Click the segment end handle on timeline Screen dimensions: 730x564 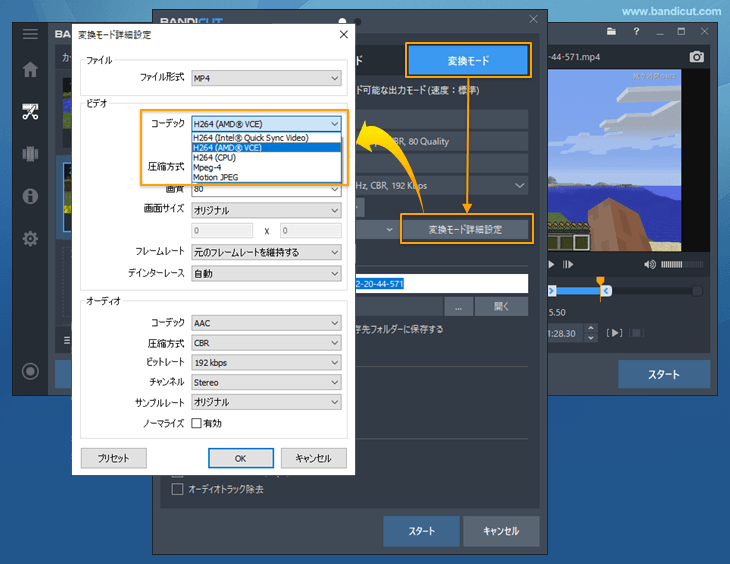(x=606, y=291)
